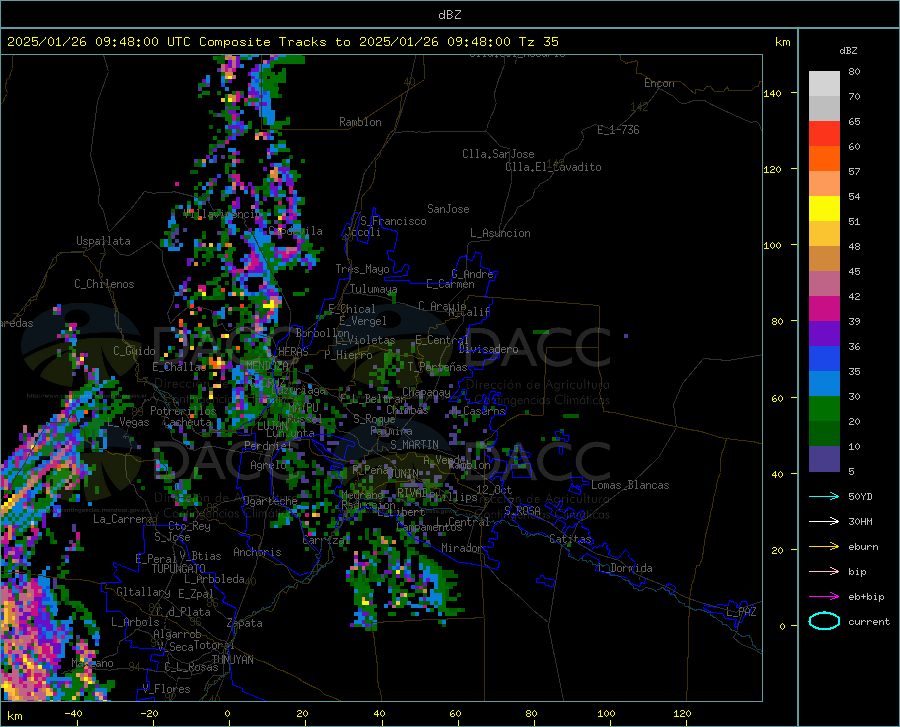Click the 54 dBZ yellow color swatch
The width and height of the screenshot is (900, 727).
pos(824,208)
